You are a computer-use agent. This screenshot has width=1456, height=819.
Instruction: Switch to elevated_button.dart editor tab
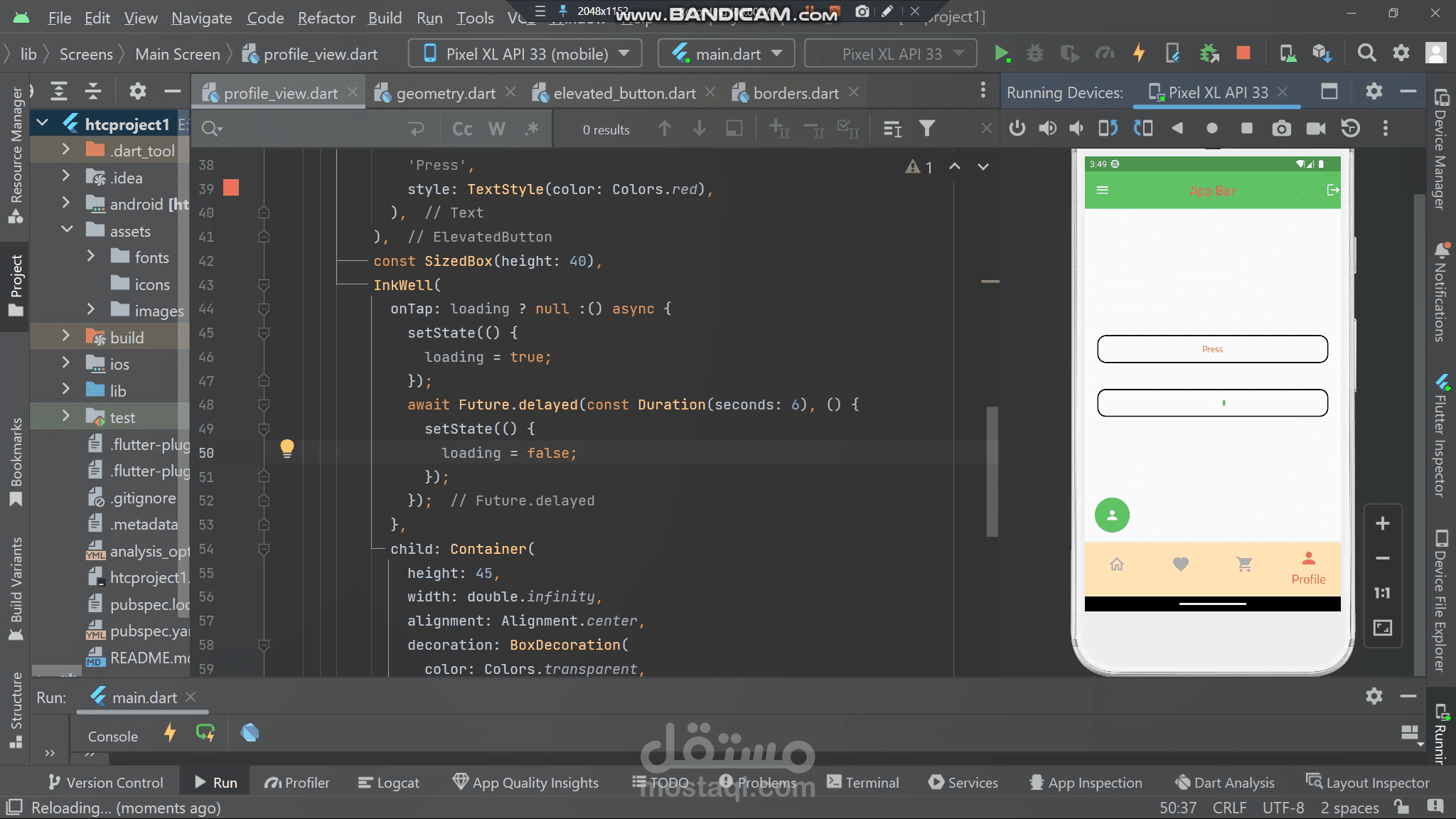point(623,93)
